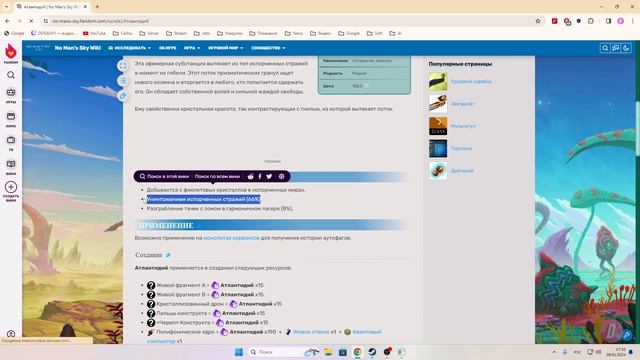Open Звездолёт popular page link
Image resolution: width=640 pixels, height=360 pixels.
click(463, 104)
